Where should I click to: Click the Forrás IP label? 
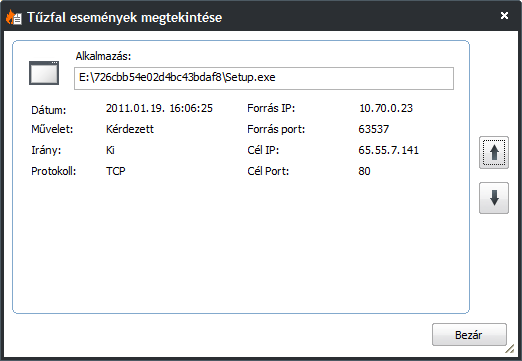(271, 108)
